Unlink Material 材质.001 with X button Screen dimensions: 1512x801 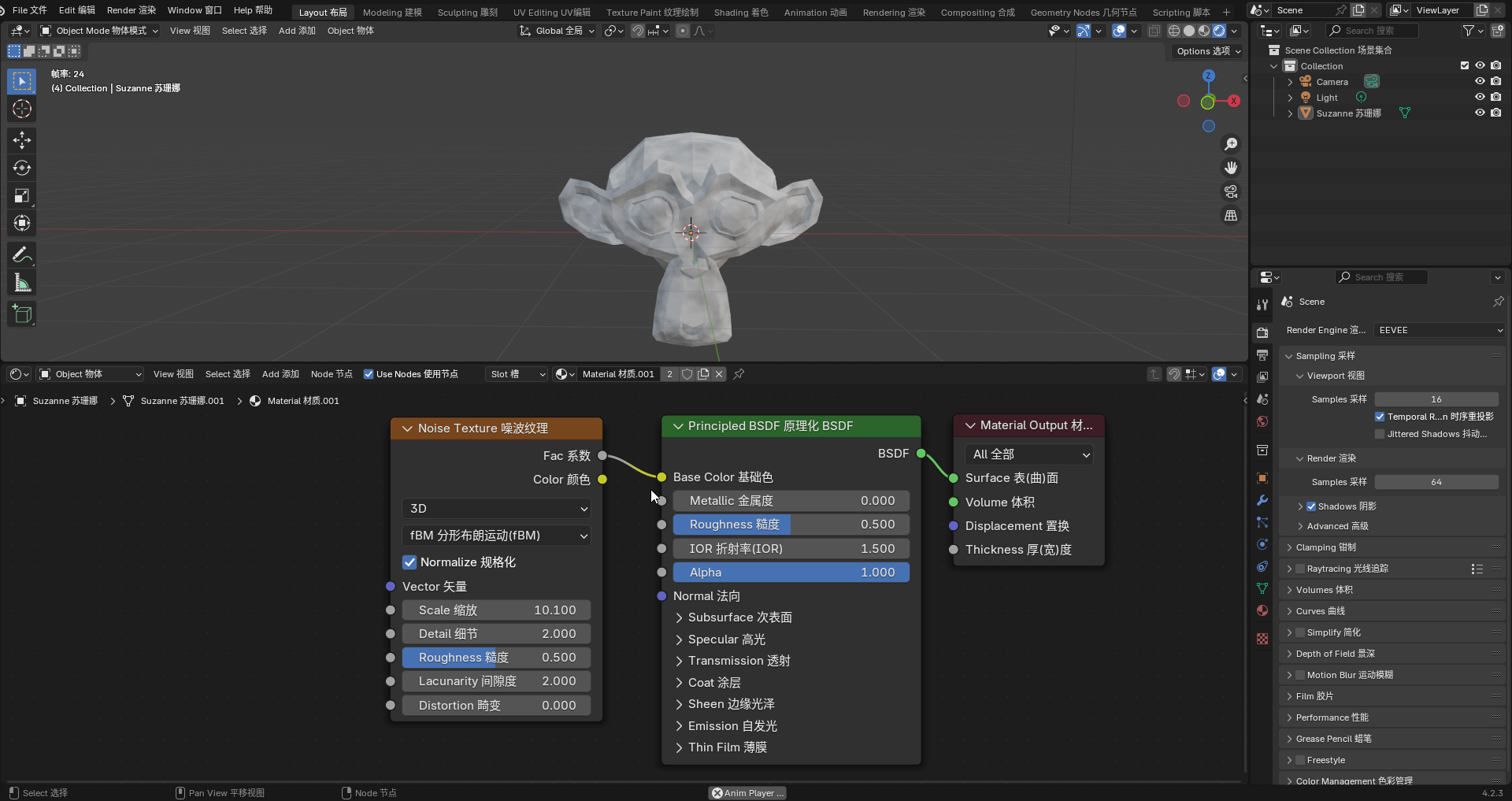point(719,374)
